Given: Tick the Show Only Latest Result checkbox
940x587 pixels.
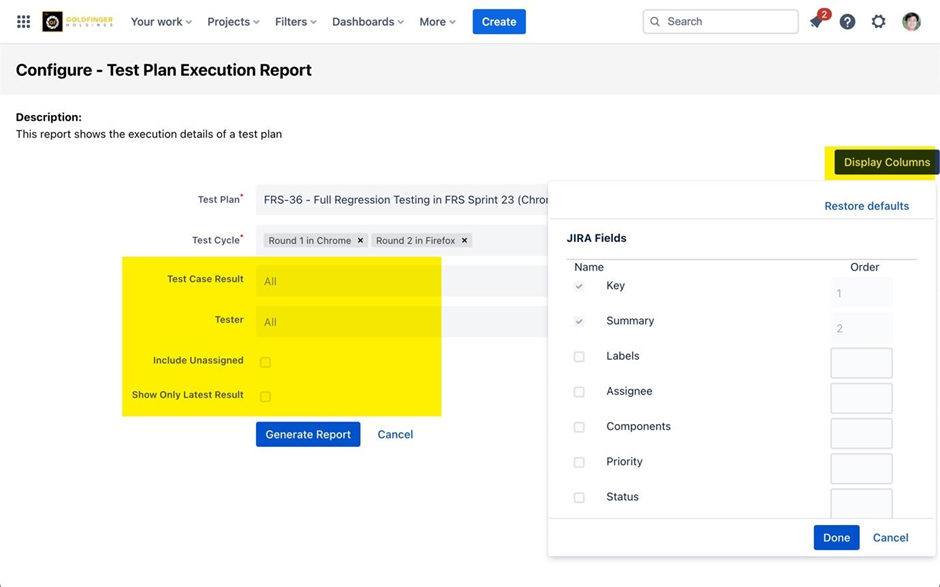Looking at the screenshot, I should pos(265,397).
